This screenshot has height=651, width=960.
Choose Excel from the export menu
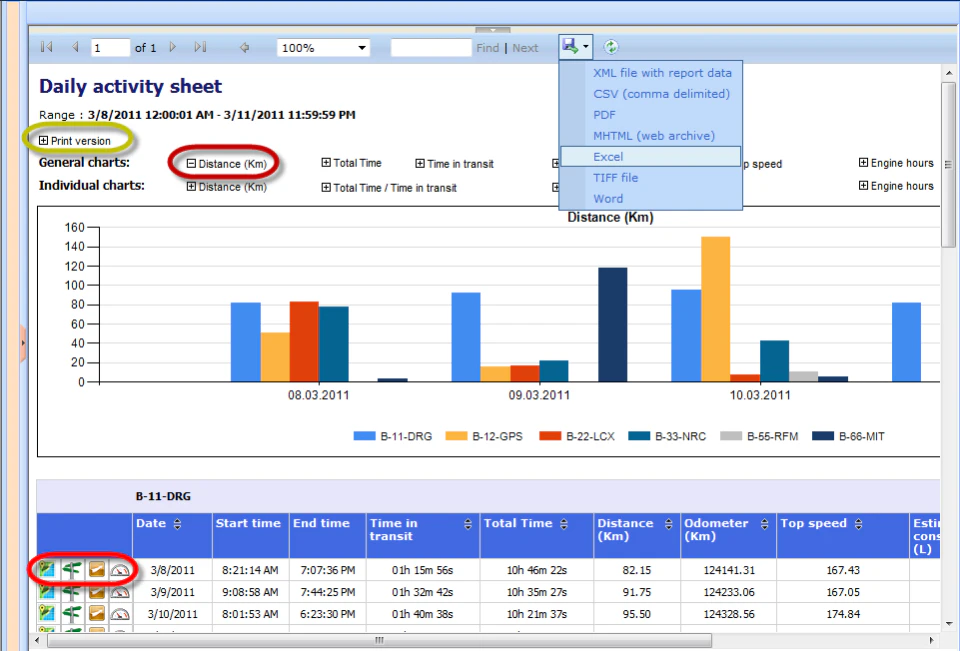pyautogui.click(x=608, y=157)
